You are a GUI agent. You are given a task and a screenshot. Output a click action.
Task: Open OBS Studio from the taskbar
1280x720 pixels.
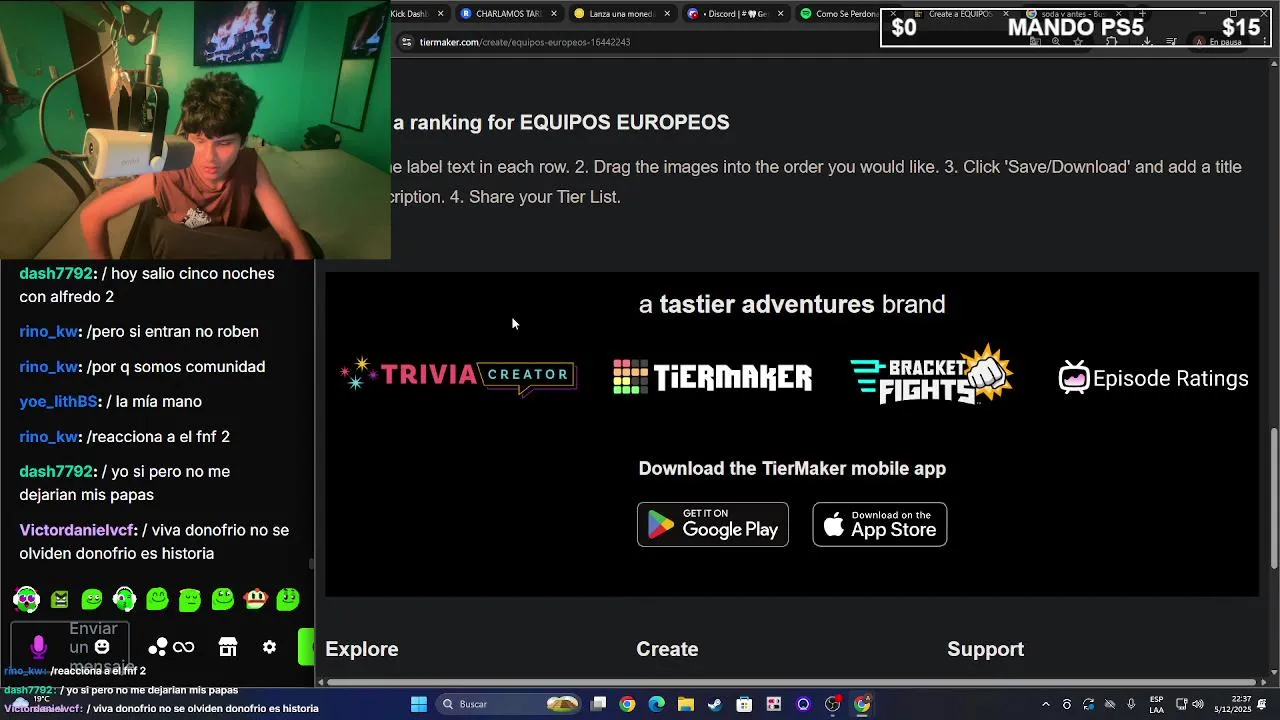point(832,704)
